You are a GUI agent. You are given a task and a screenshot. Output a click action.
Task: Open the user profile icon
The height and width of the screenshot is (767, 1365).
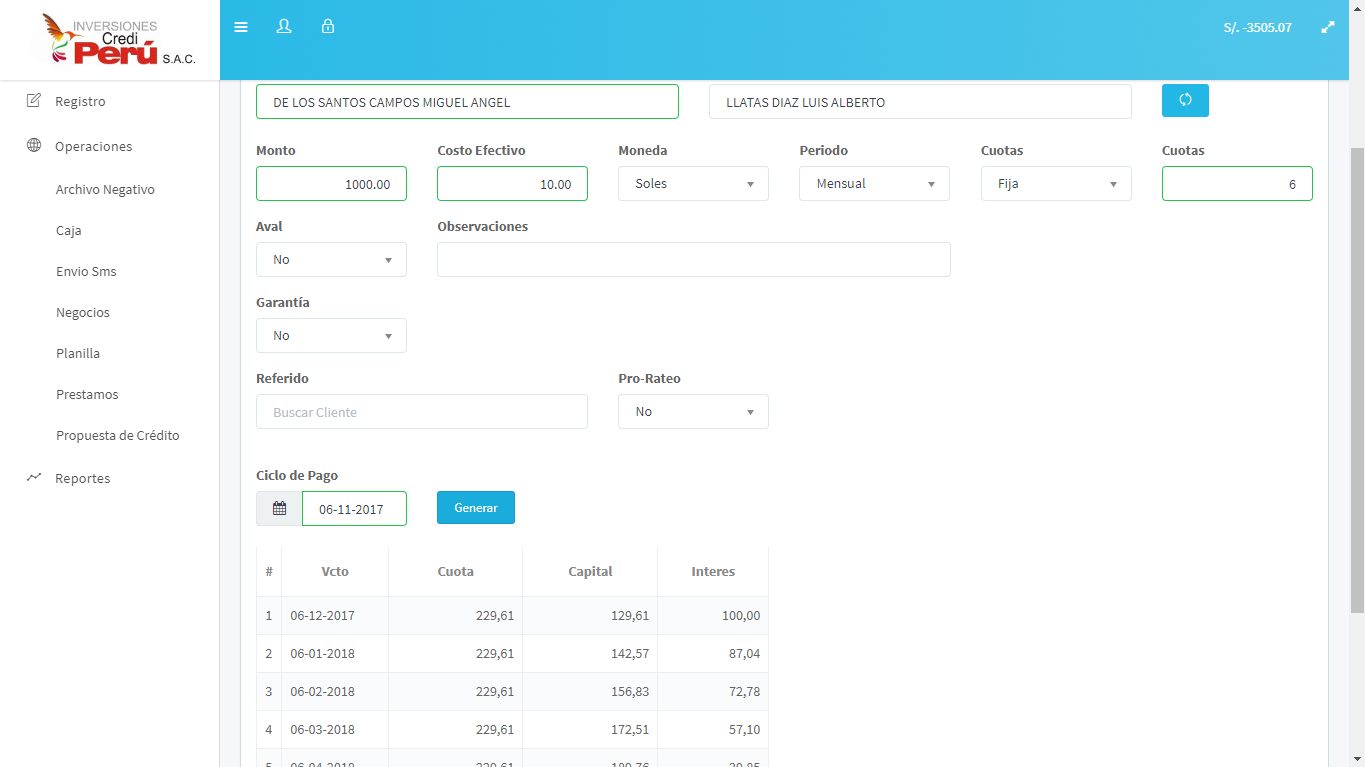point(284,27)
